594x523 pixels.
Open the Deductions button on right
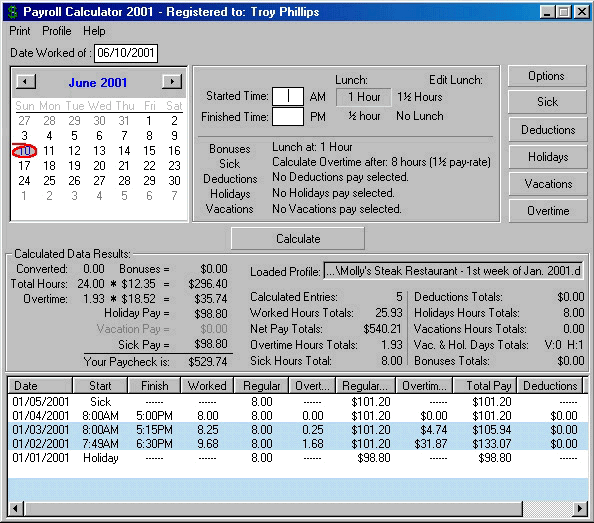(x=548, y=130)
